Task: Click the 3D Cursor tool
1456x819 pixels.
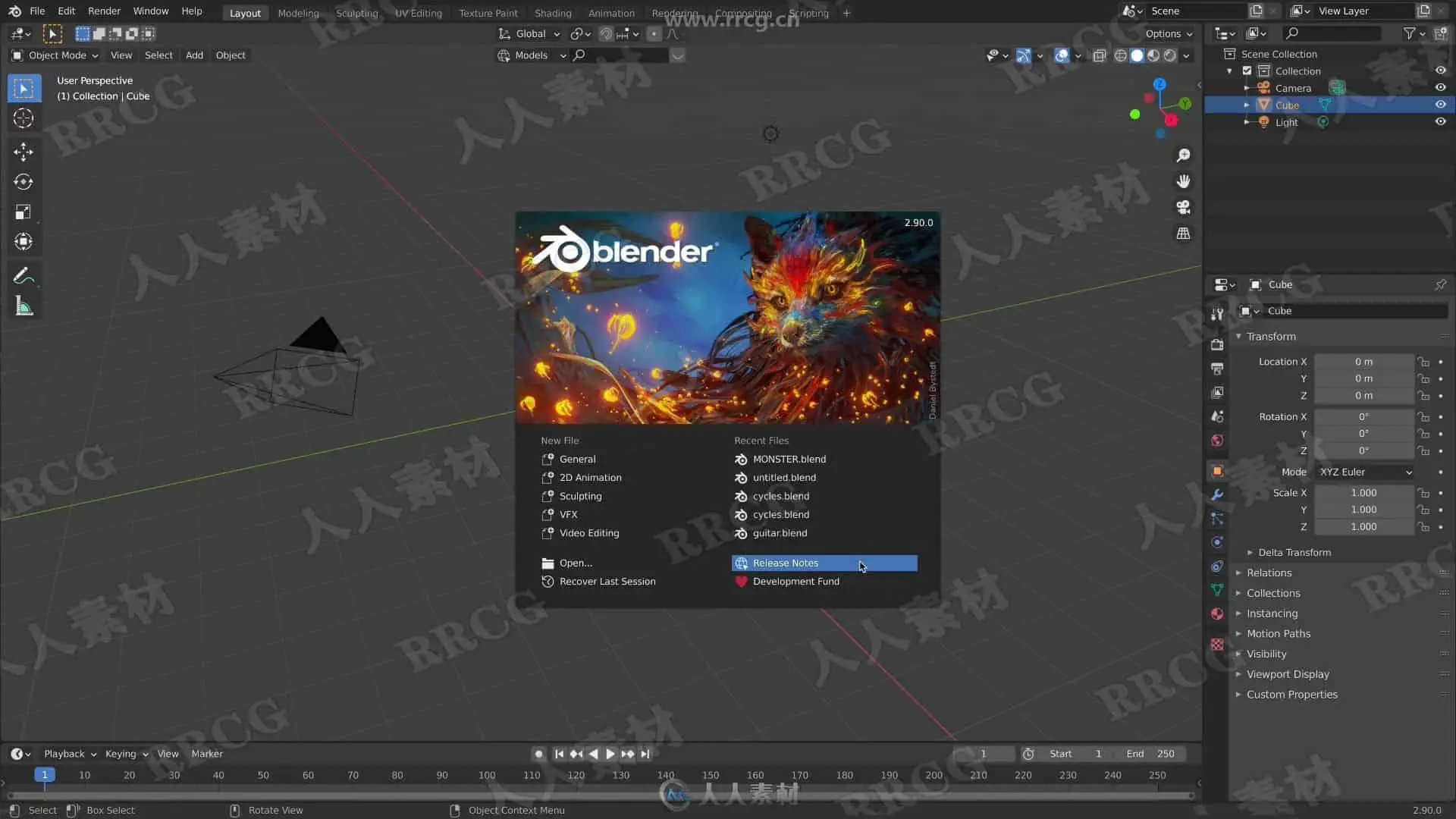Action: (24, 118)
